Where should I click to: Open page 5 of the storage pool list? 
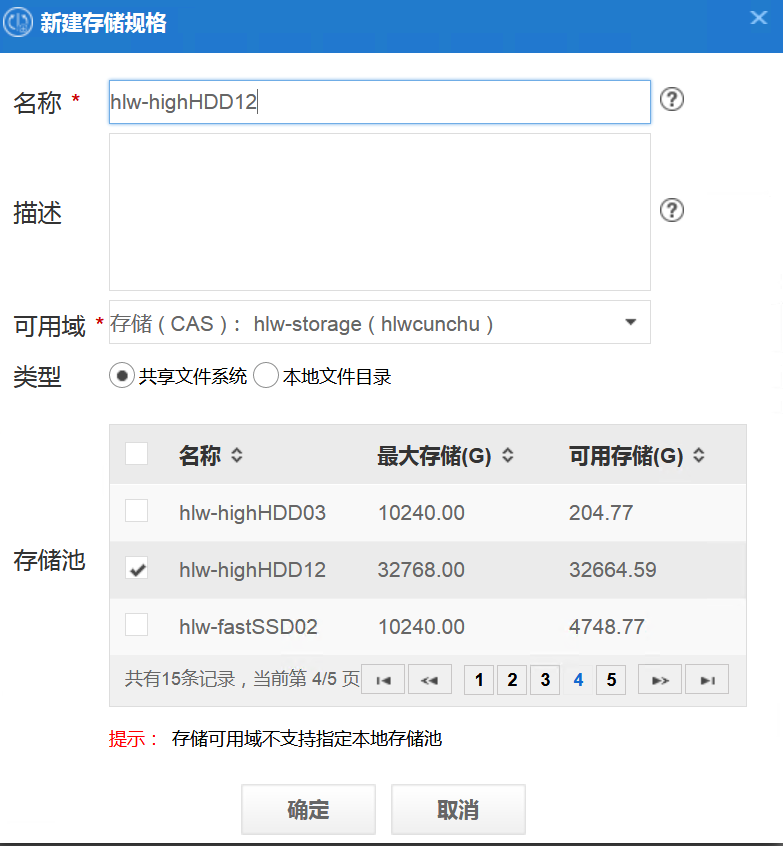click(611, 680)
